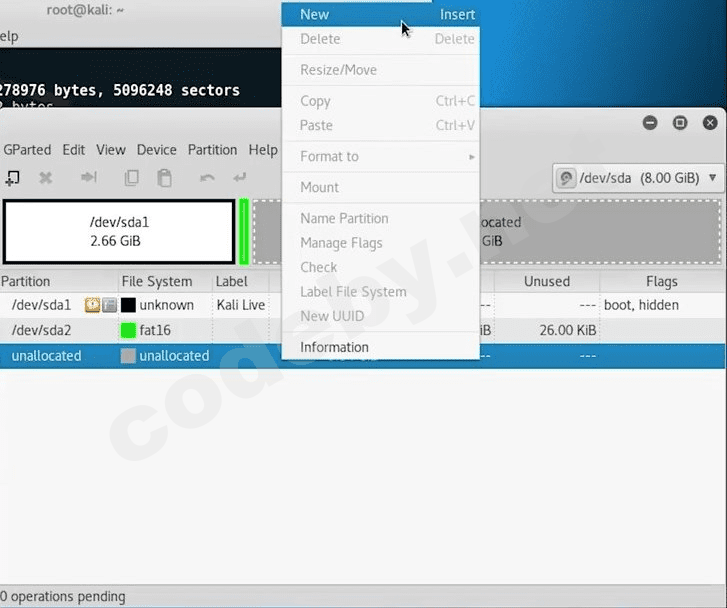Open Information in the context menu
This screenshot has width=727, height=608.
tap(381, 347)
